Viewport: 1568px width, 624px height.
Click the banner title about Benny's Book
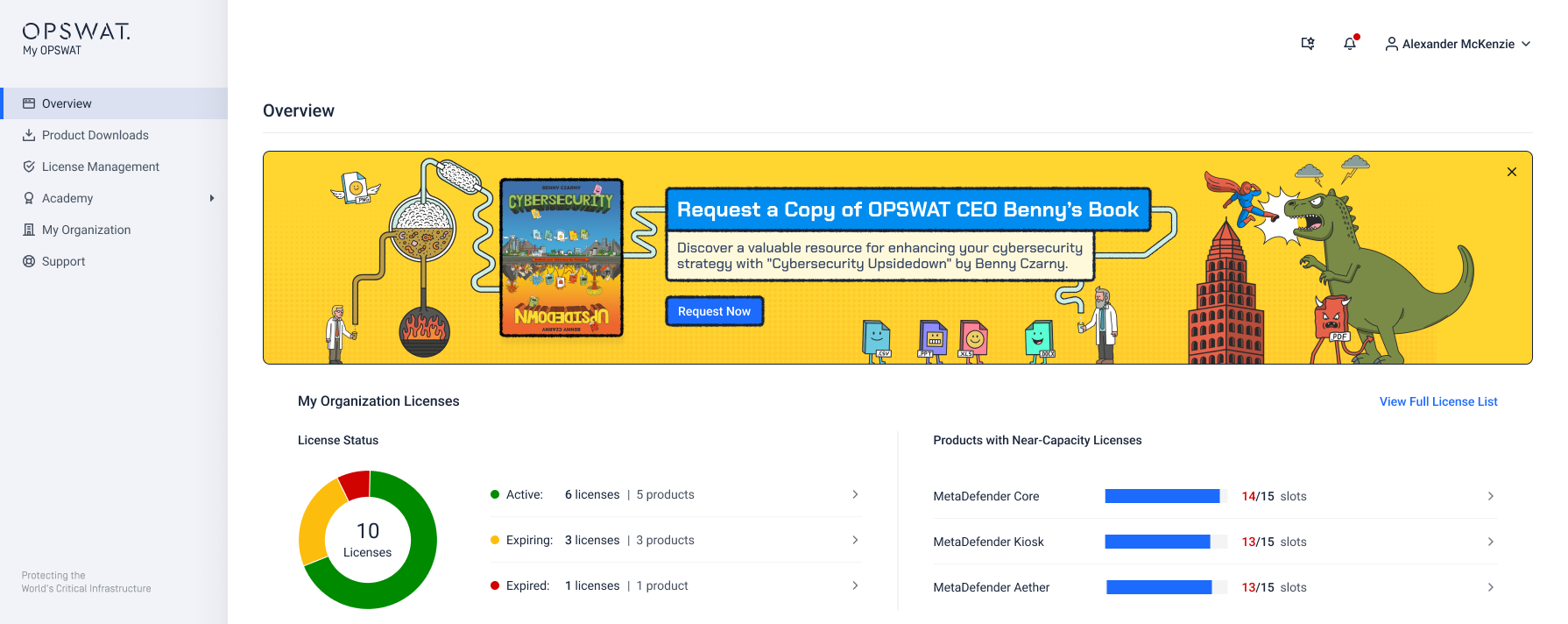[908, 209]
